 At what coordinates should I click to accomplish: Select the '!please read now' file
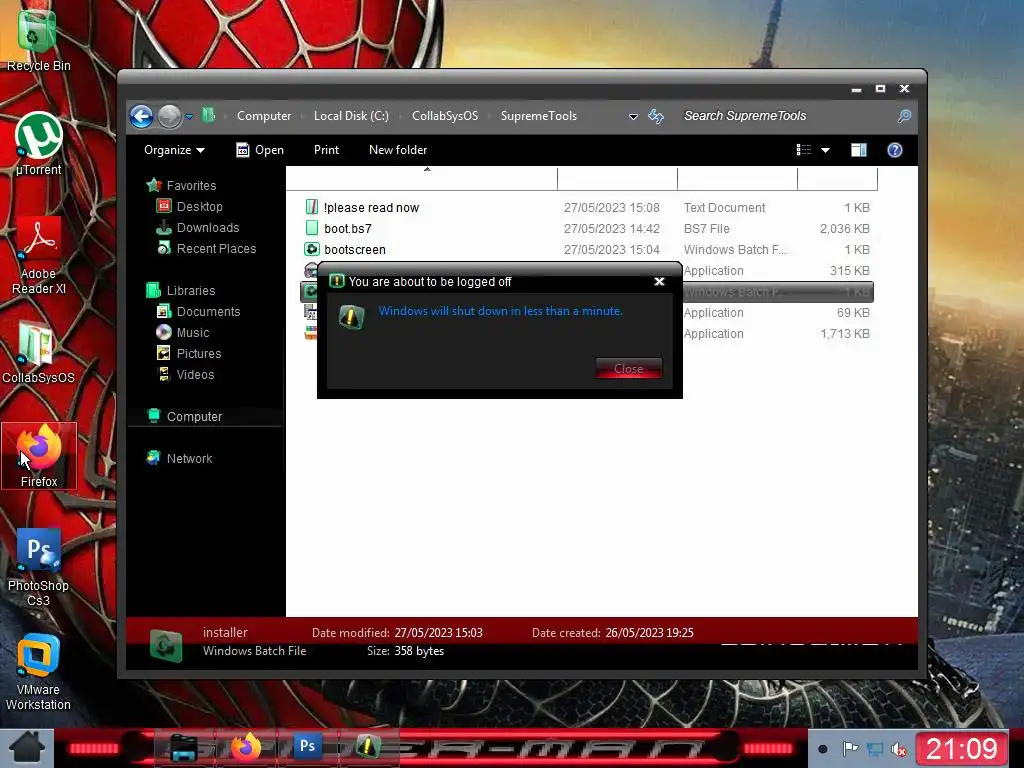click(x=588, y=208)
